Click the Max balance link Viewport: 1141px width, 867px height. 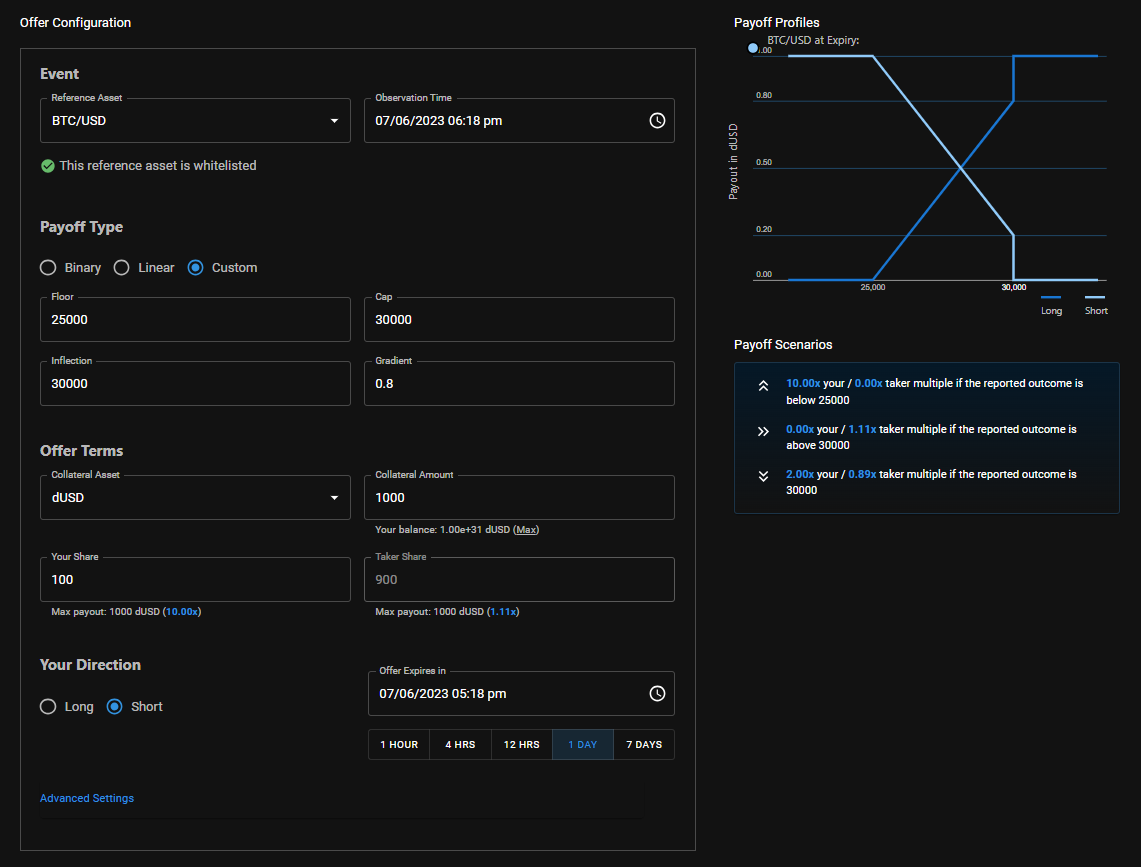point(526,530)
